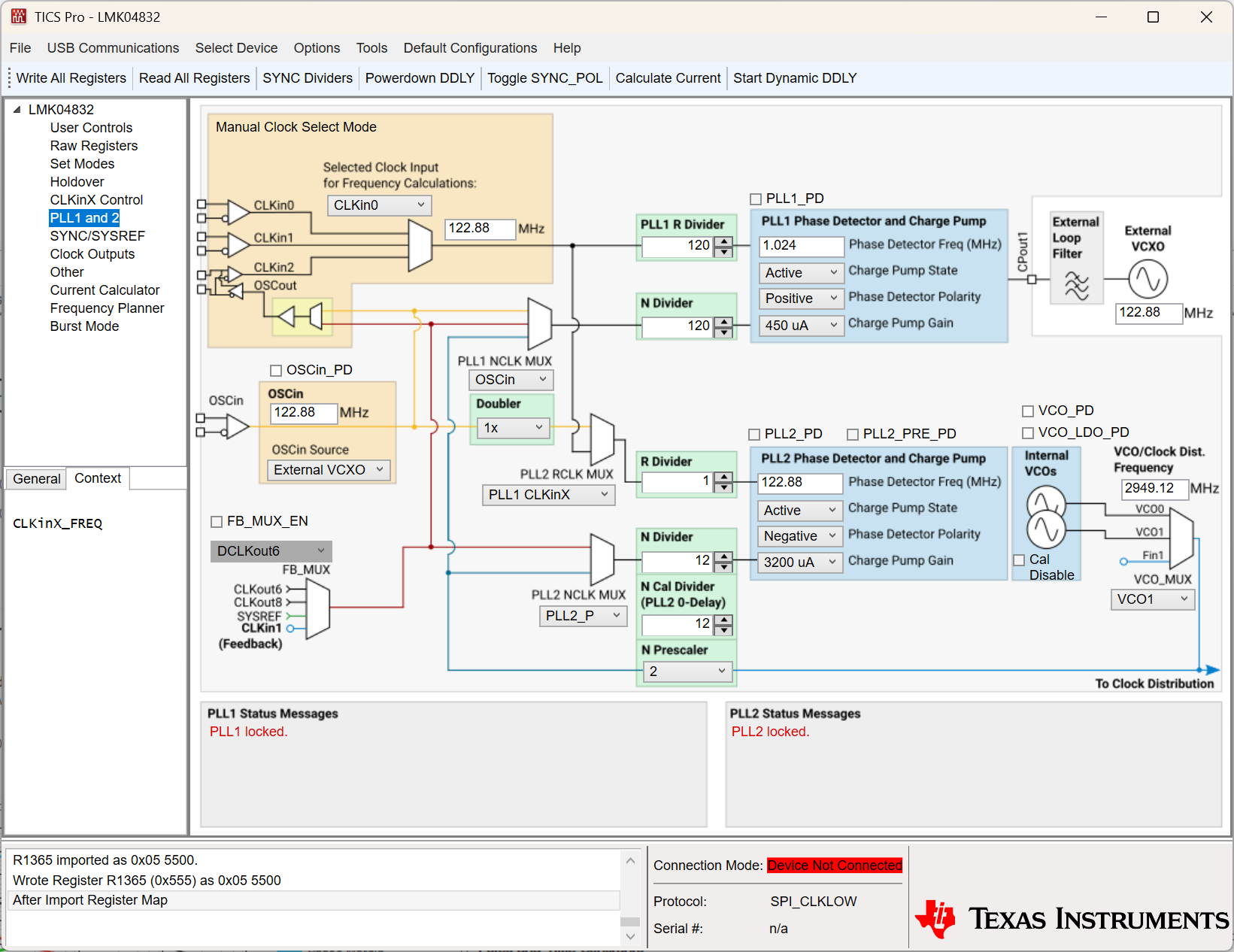Click the External VCXO sine wave symbol

(x=1148, y=279)
